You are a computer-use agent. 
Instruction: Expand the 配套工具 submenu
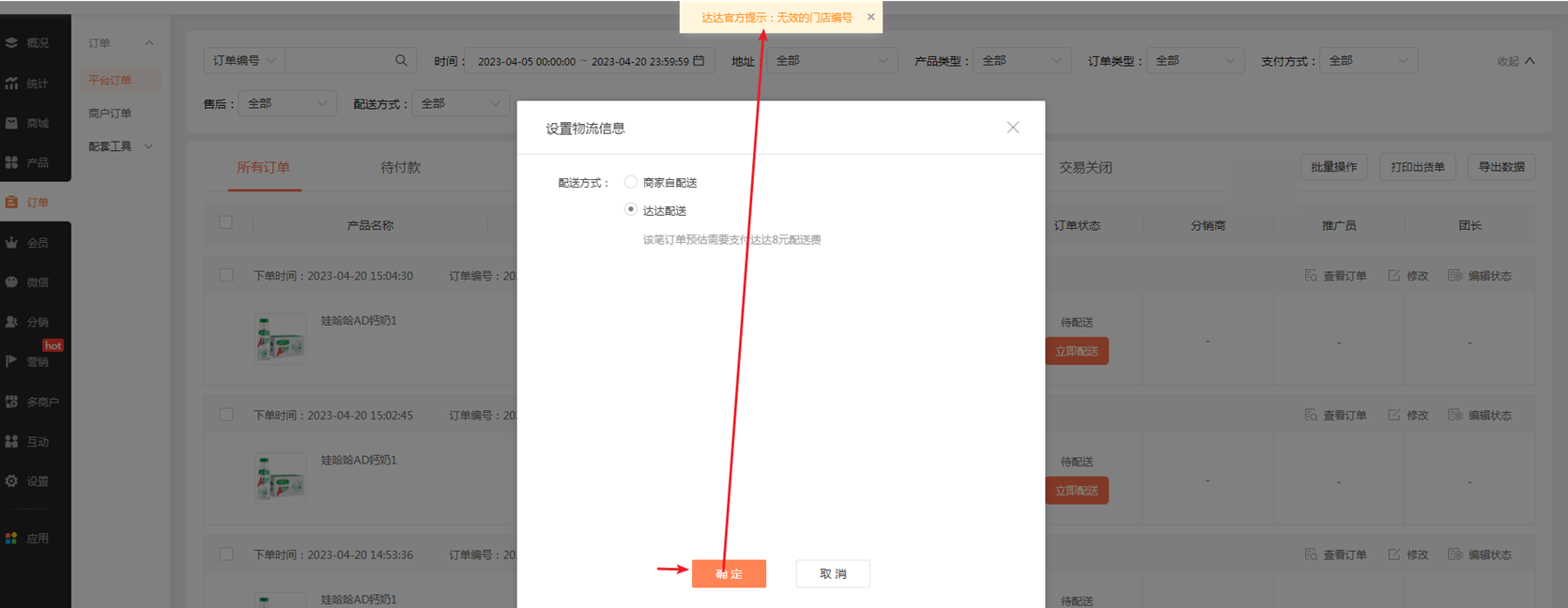(120, 146)
